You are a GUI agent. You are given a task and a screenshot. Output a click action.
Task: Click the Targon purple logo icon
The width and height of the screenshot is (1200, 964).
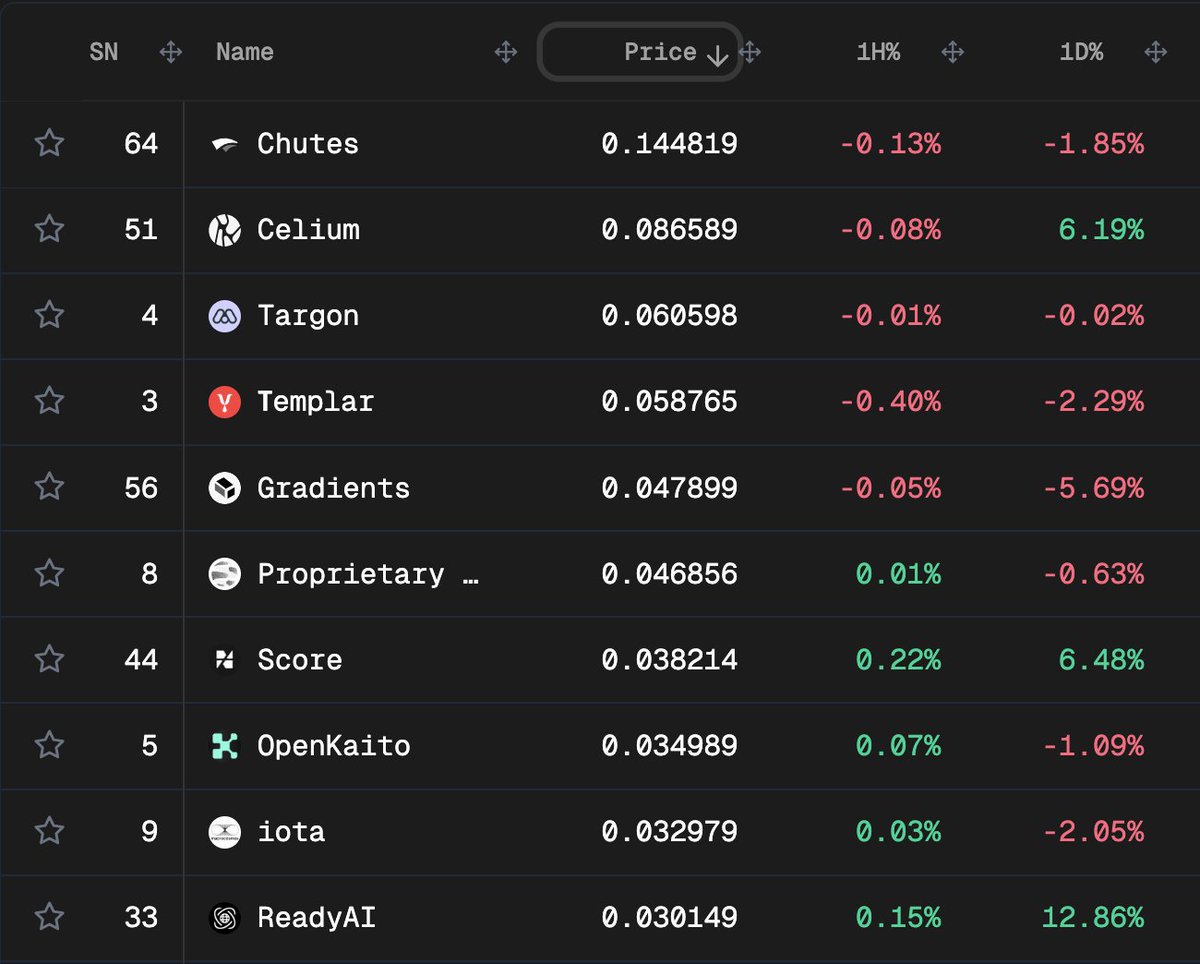pos(225,316)
